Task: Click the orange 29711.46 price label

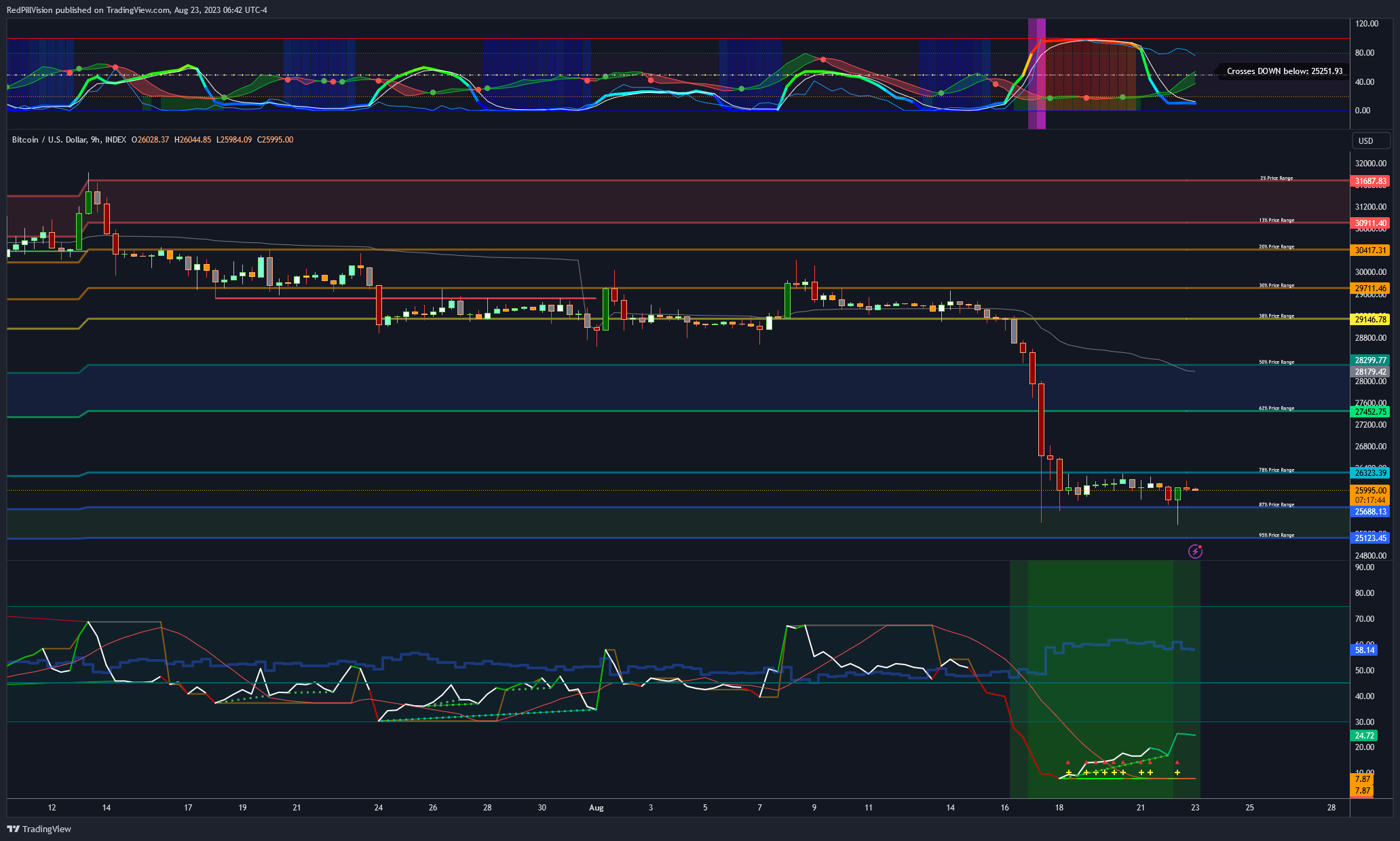Action: pyautogui.click(x=1370, y=288)
